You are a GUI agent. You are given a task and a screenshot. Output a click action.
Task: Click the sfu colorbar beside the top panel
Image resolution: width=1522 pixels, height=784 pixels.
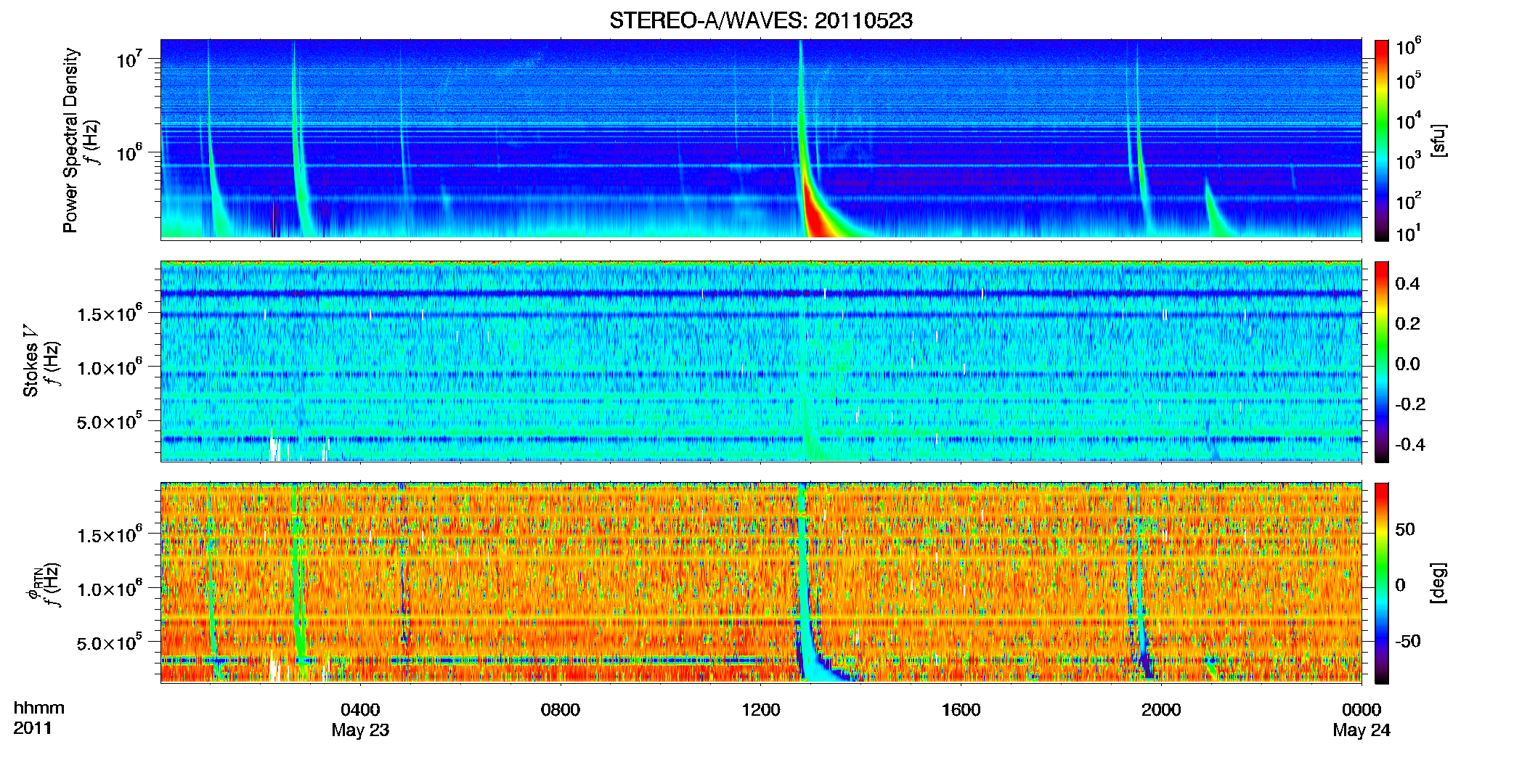point(1382,140)
